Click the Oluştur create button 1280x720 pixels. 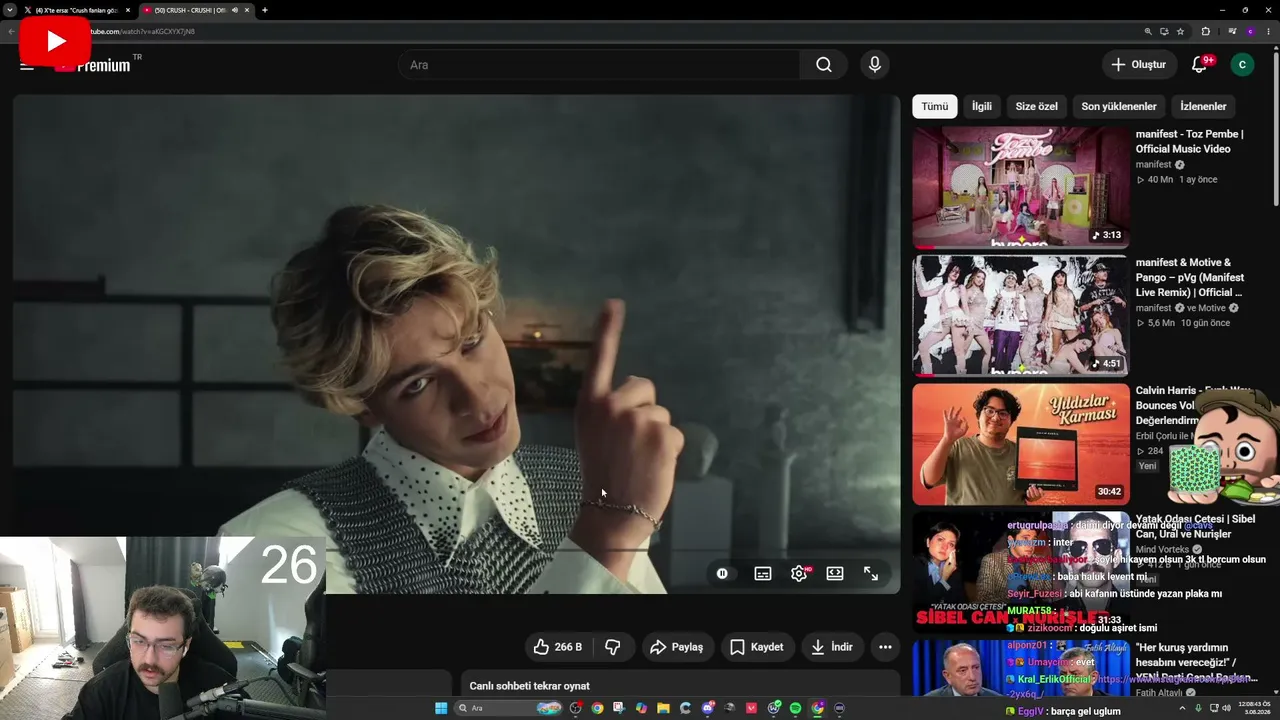point(1138,65)
